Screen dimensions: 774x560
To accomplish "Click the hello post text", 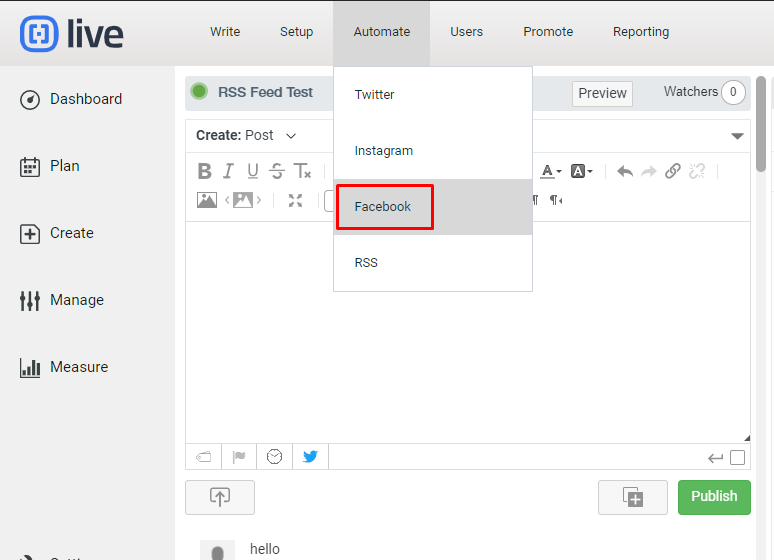I will pos(265,549).
